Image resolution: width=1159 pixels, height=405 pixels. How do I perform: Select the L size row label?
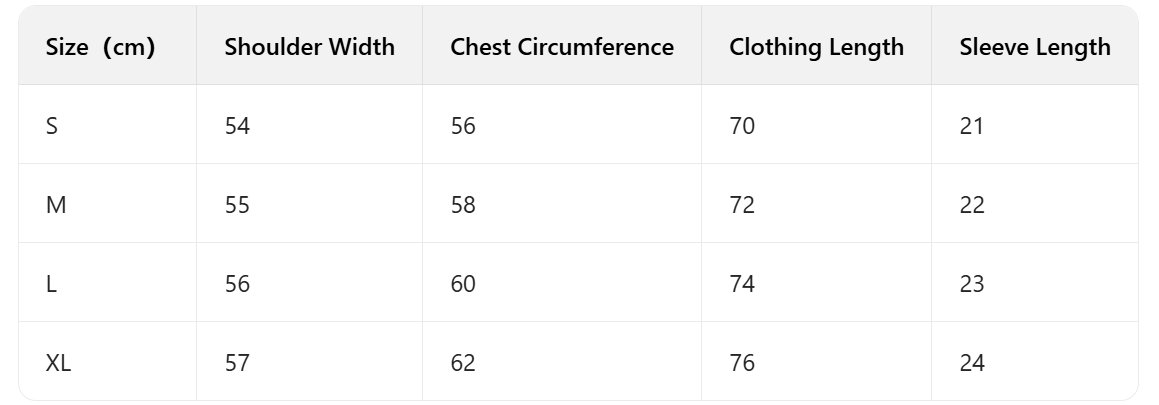click(x=51, y=284)
